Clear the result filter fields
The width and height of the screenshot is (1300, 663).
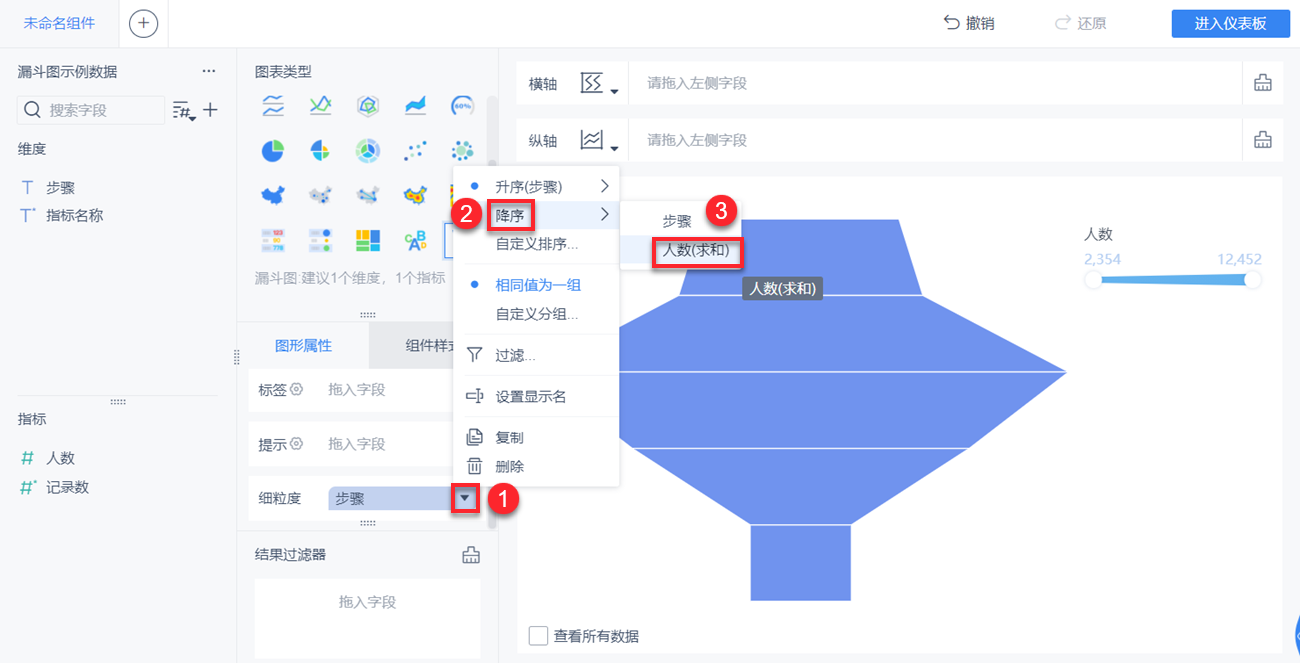click(471, 555)
